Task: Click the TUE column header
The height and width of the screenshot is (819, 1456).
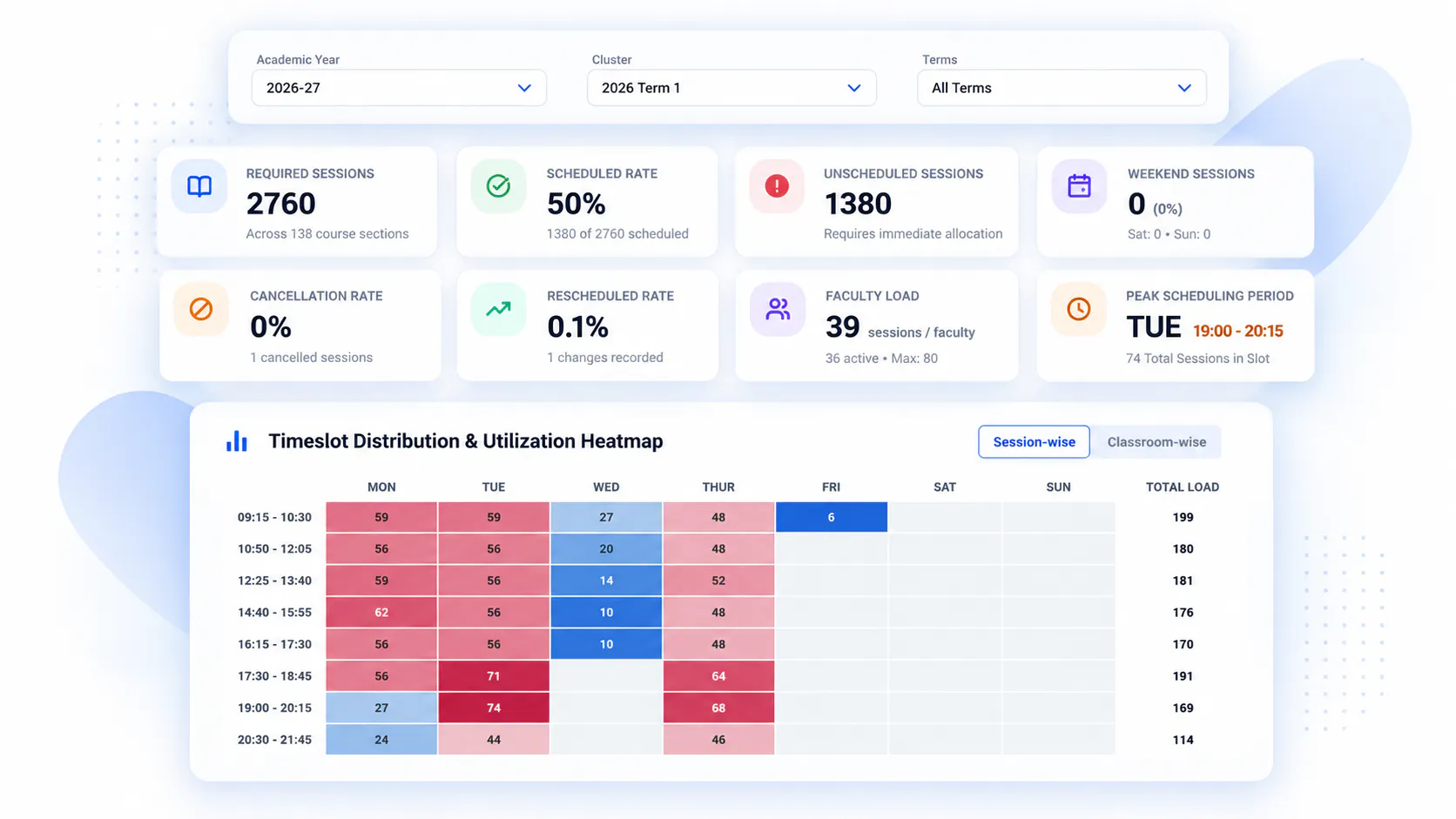Action: coord(494,487)
